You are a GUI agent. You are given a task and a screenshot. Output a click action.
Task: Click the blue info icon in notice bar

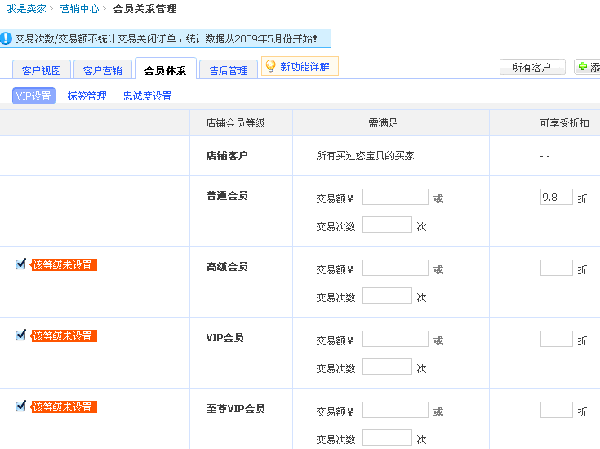pyautogui.click(x=7, y=40)
